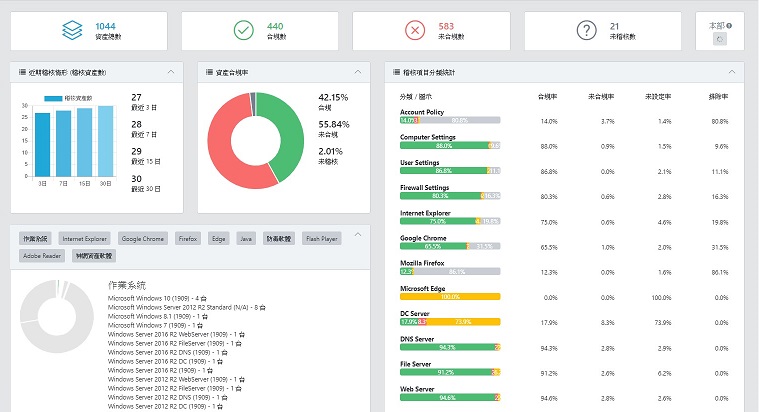Viewport: 759px width, 412px height.
Task: Select the Internet Explorer category tag
Action: (83, 239)
